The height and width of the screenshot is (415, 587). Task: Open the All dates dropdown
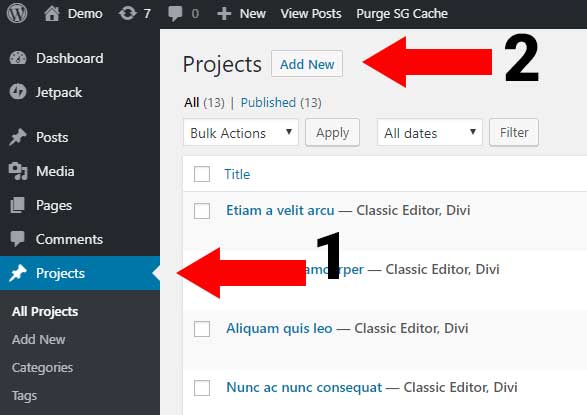(429, 132)
